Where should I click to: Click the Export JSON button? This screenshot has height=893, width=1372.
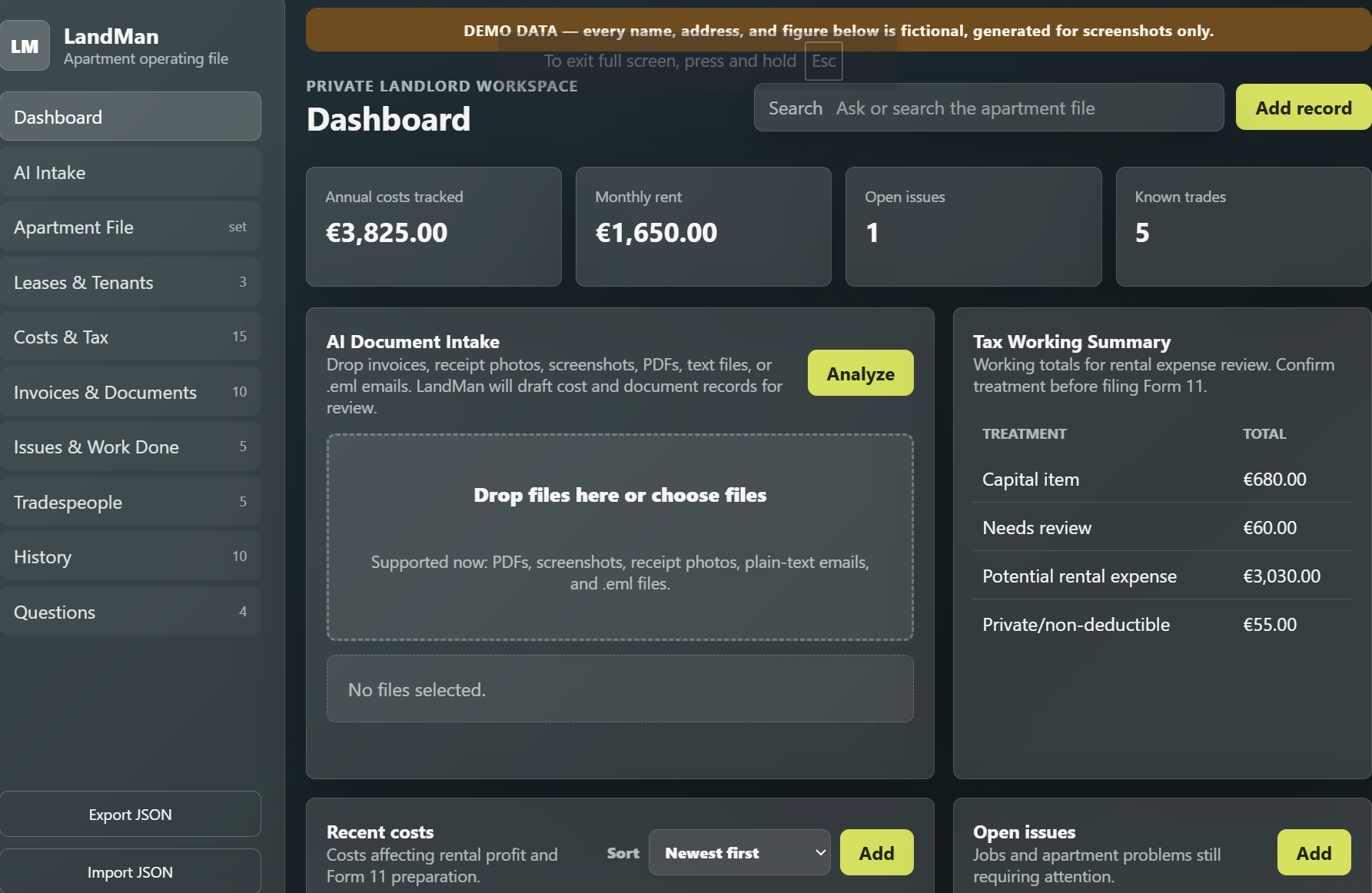[131, 814]
